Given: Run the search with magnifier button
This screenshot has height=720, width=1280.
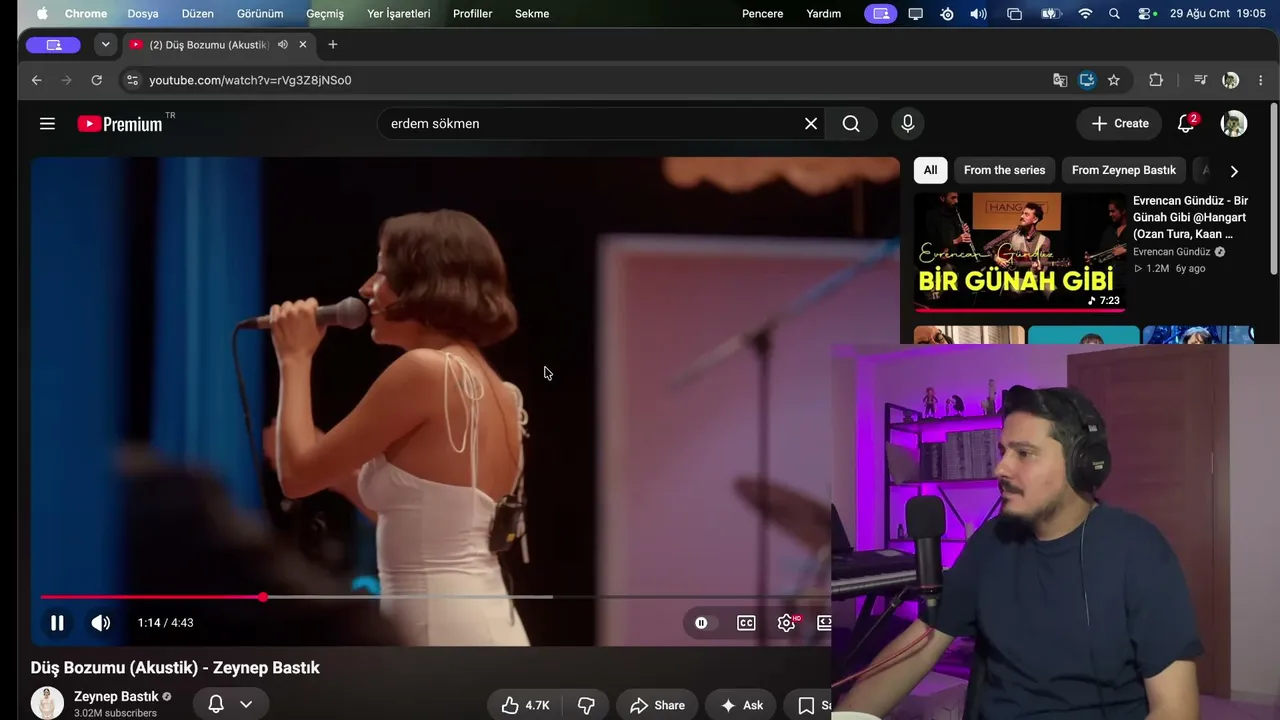Looking at the screenshot, I should point(851,124).
